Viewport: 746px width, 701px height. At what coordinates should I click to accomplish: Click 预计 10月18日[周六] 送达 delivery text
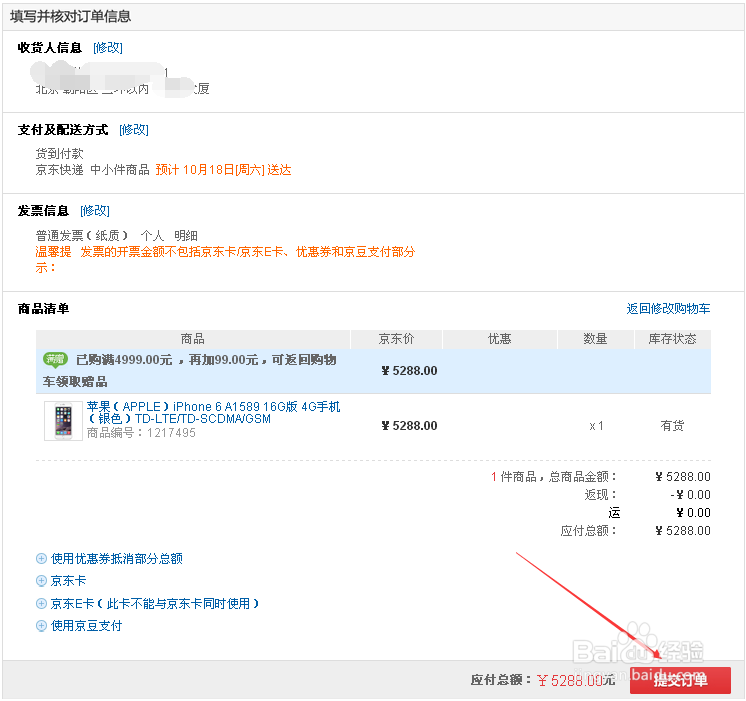(223, 170)
